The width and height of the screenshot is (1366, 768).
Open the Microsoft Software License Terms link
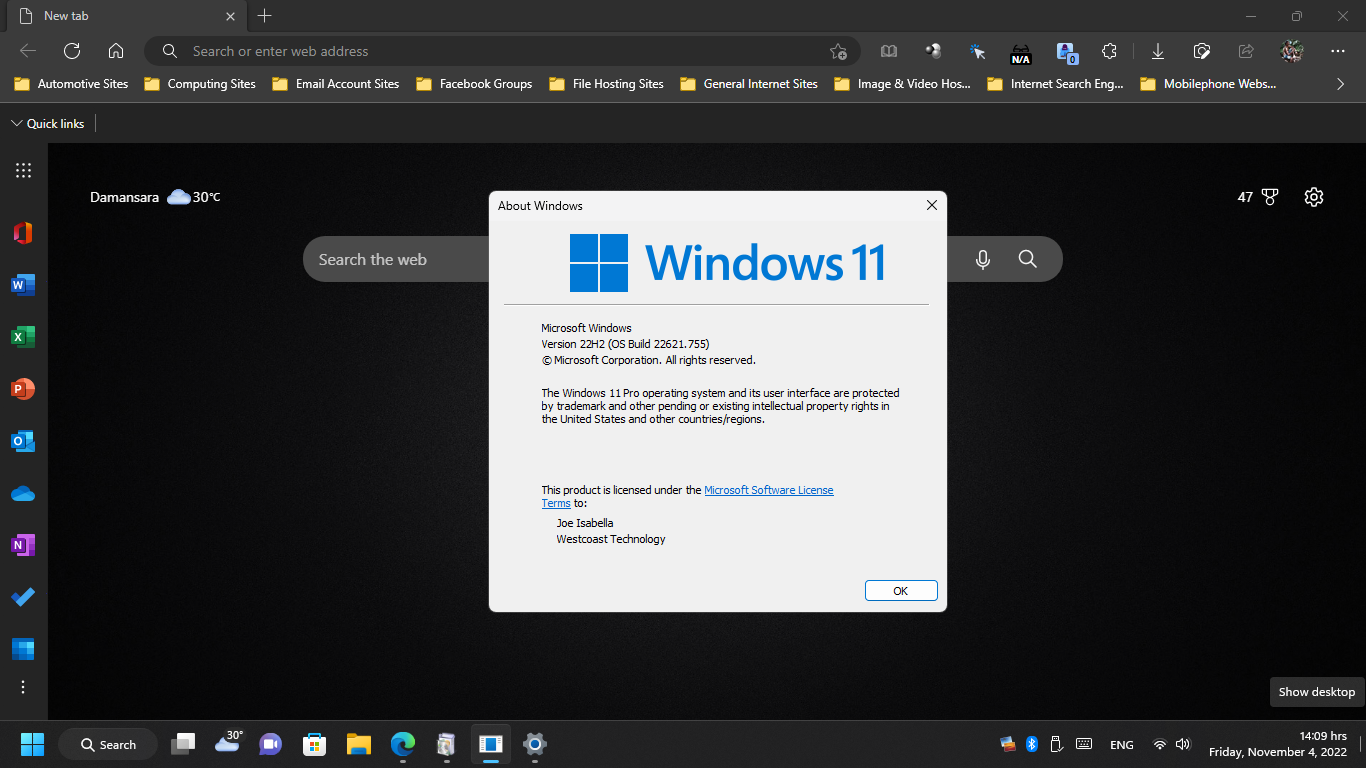[x=768, y=490]
